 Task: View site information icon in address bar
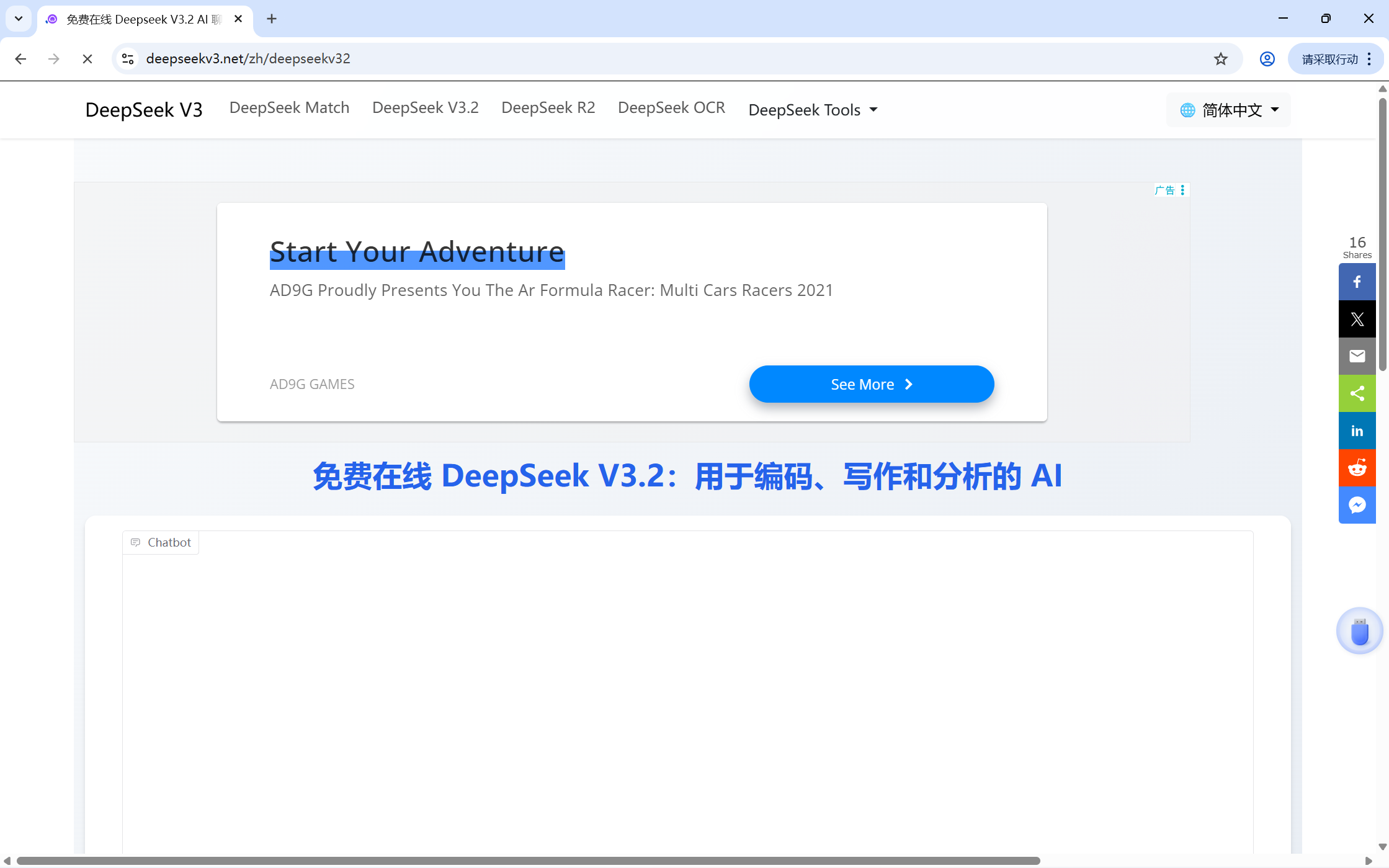click(x=128, y=59)
